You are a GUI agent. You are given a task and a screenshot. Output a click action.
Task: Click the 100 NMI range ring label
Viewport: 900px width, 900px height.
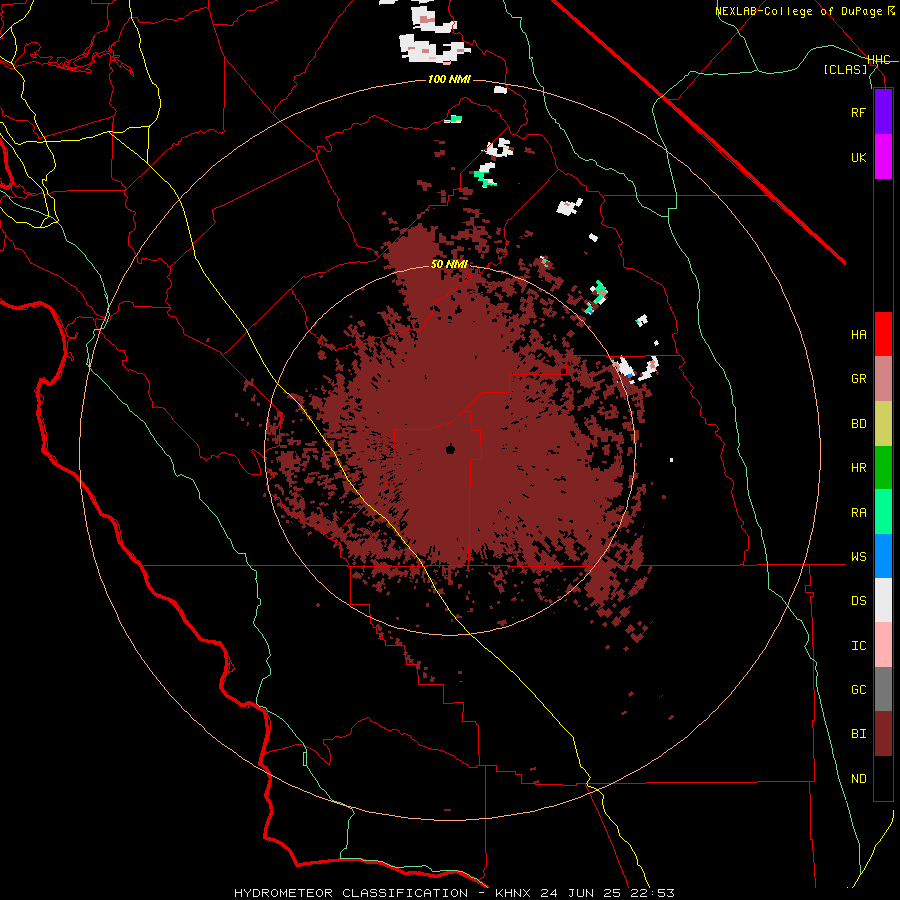coord(449,79)
